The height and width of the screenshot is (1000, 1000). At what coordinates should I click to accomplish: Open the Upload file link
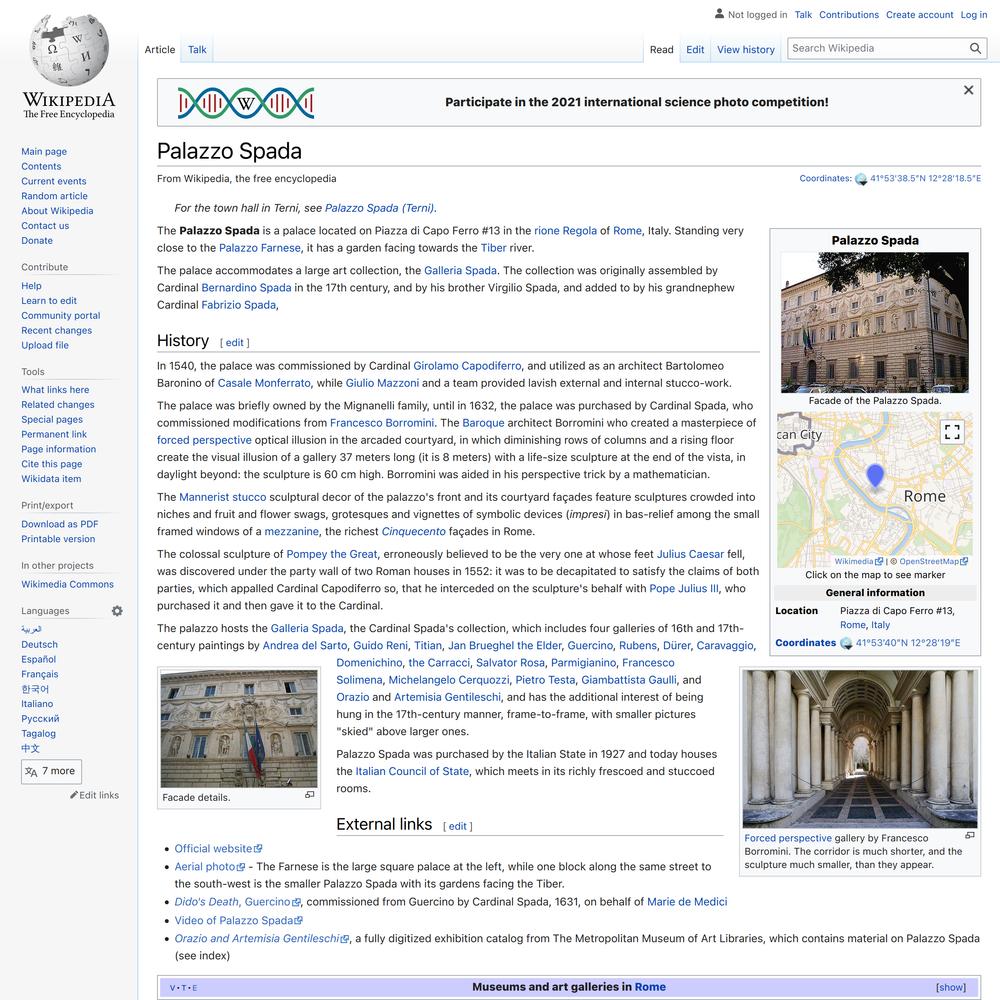pyautogui.click(x=45, y=345)
